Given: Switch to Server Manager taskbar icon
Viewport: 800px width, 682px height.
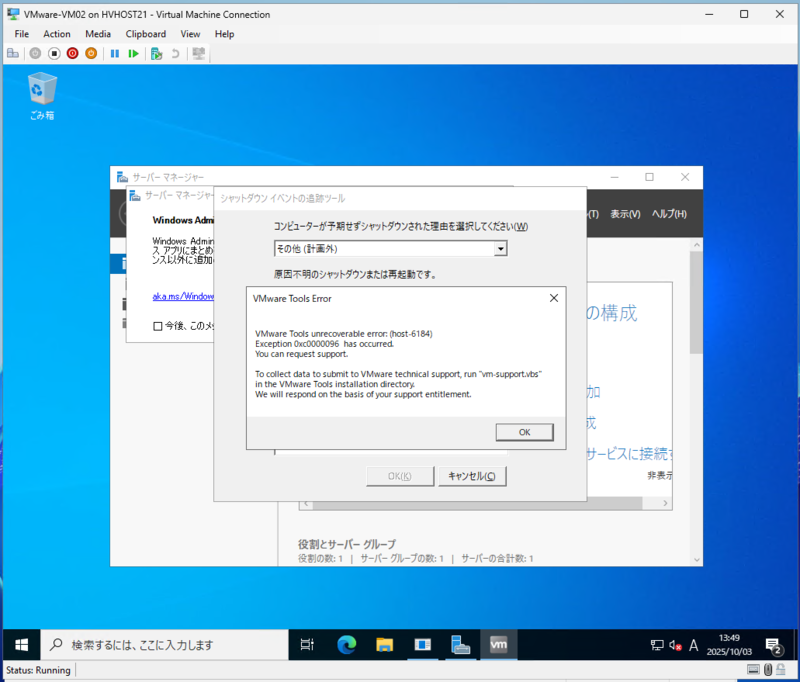Looking at the screenshot, I should [460, 645].
